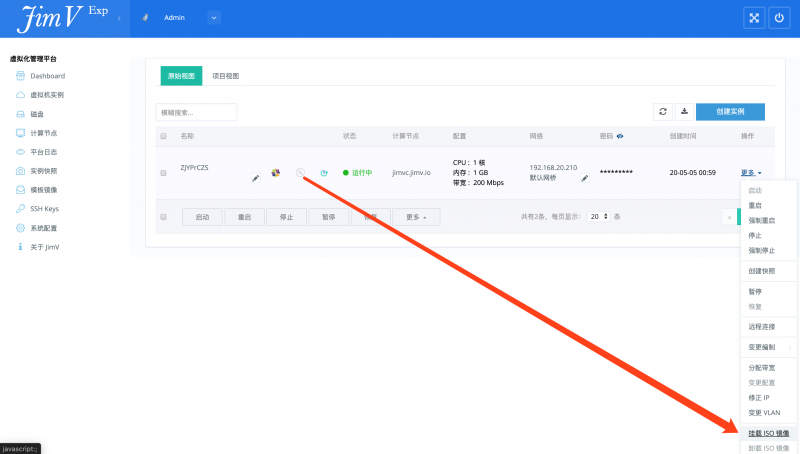
Task: Toggle password visibility eye icon
Action: coord(620,135)
